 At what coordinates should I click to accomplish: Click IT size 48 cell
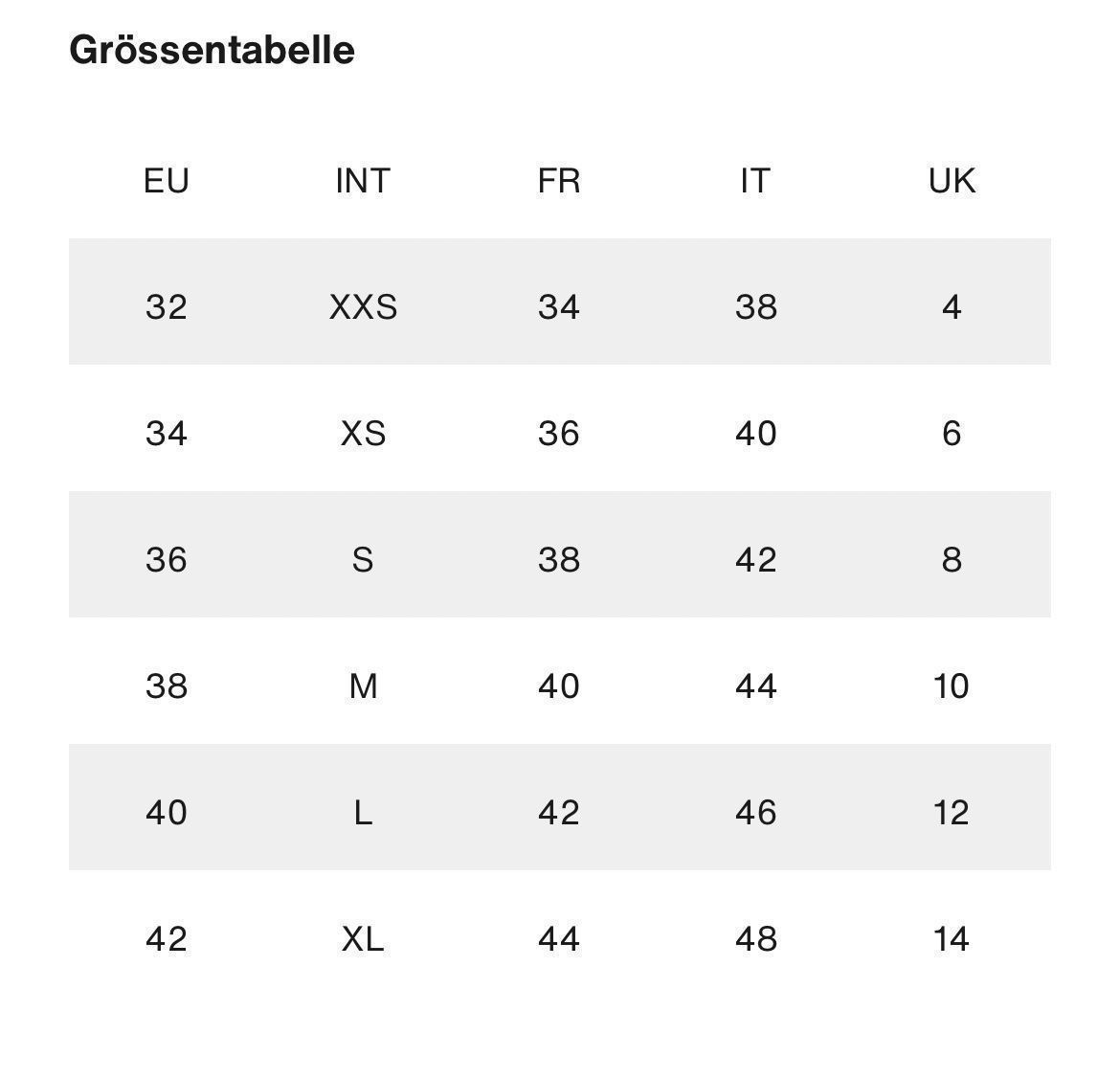click(x=755, y=939)
